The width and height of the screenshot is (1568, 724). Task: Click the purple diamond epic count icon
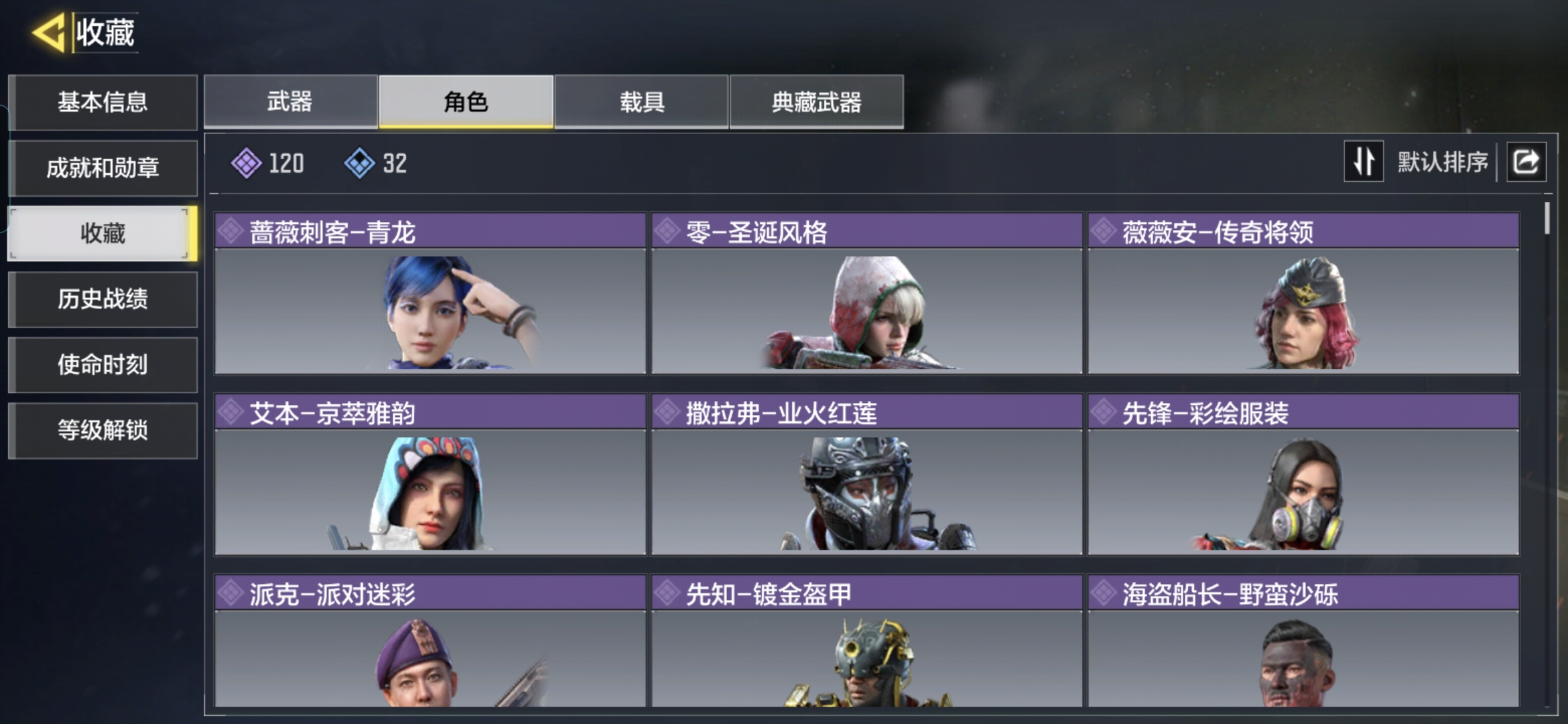pos(247,163)
